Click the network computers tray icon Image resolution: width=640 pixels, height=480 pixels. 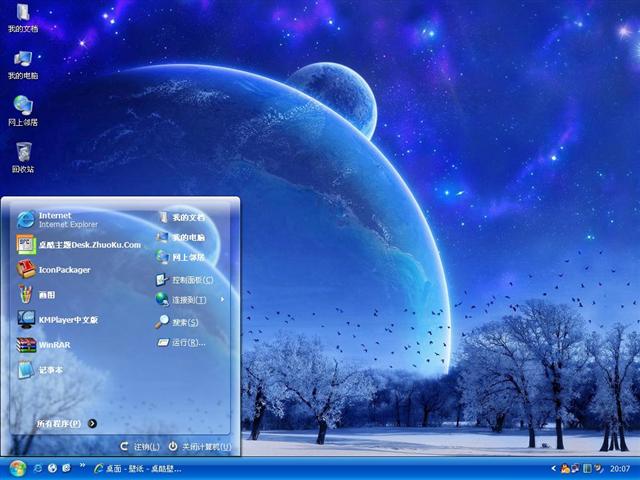(576, 469)
